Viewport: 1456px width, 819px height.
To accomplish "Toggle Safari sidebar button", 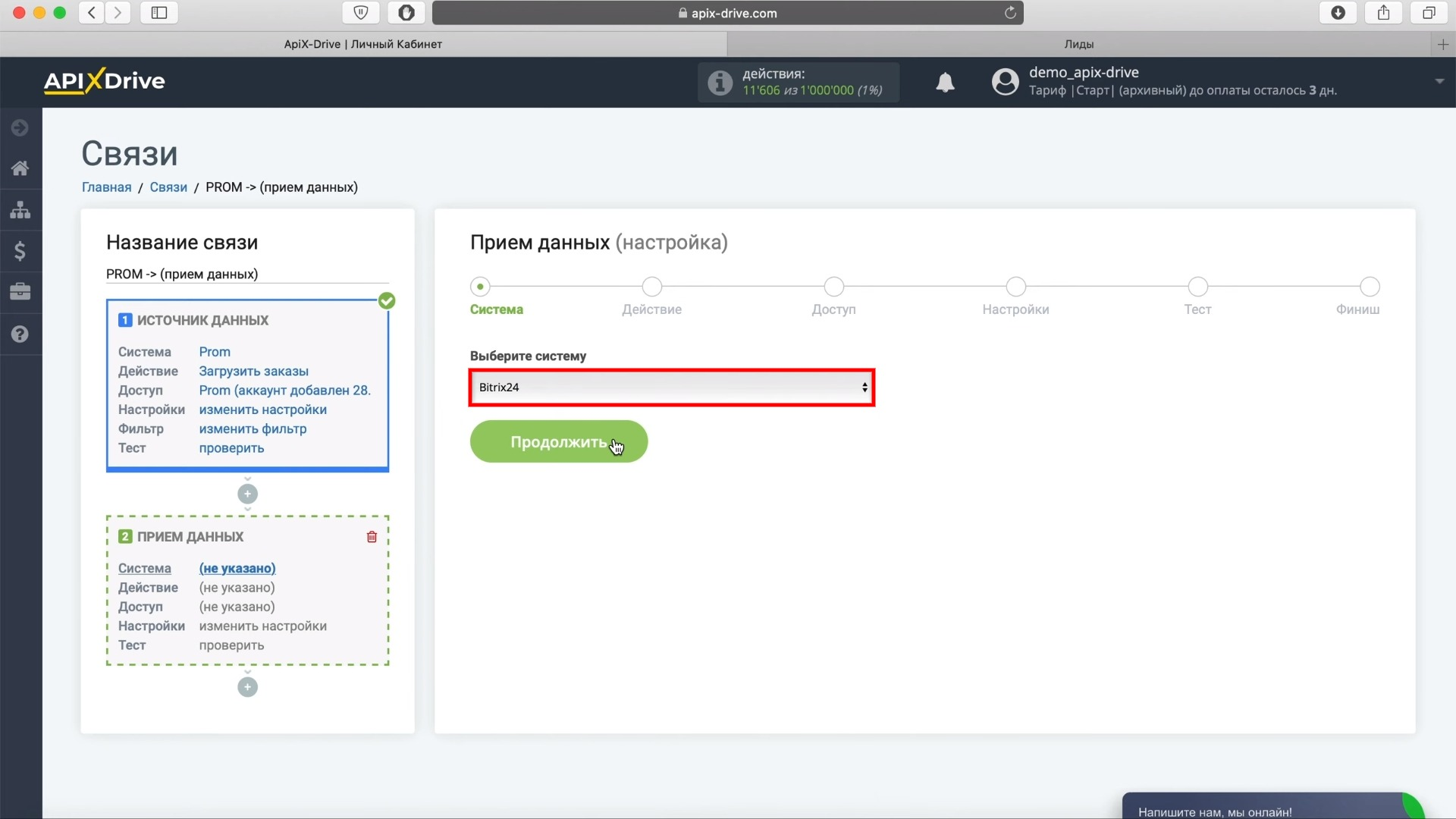I will point(159,13).
